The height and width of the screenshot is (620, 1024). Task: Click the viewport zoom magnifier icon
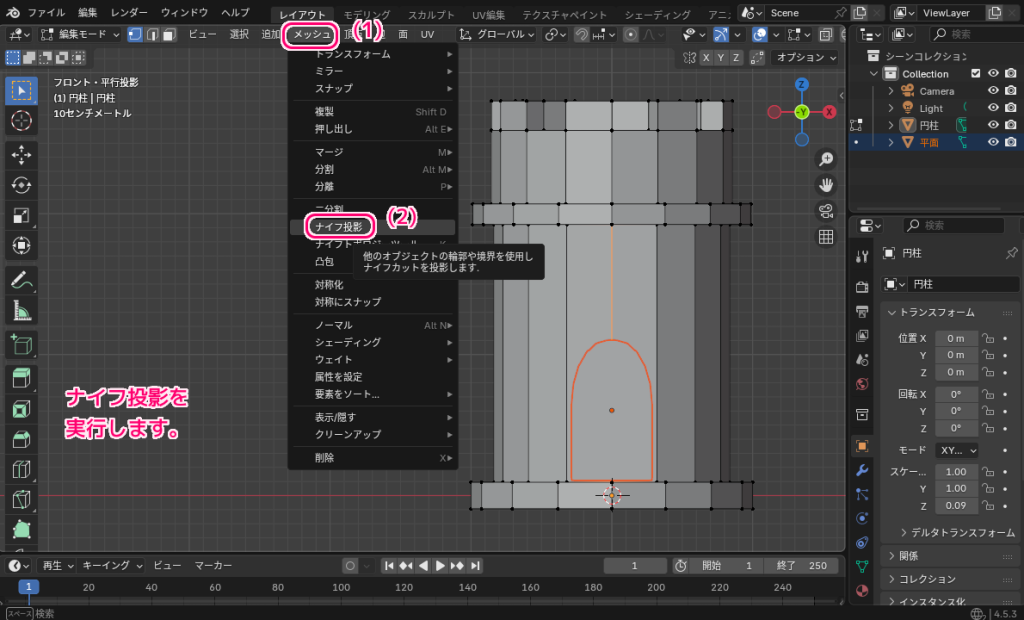[x=825, y=158]
